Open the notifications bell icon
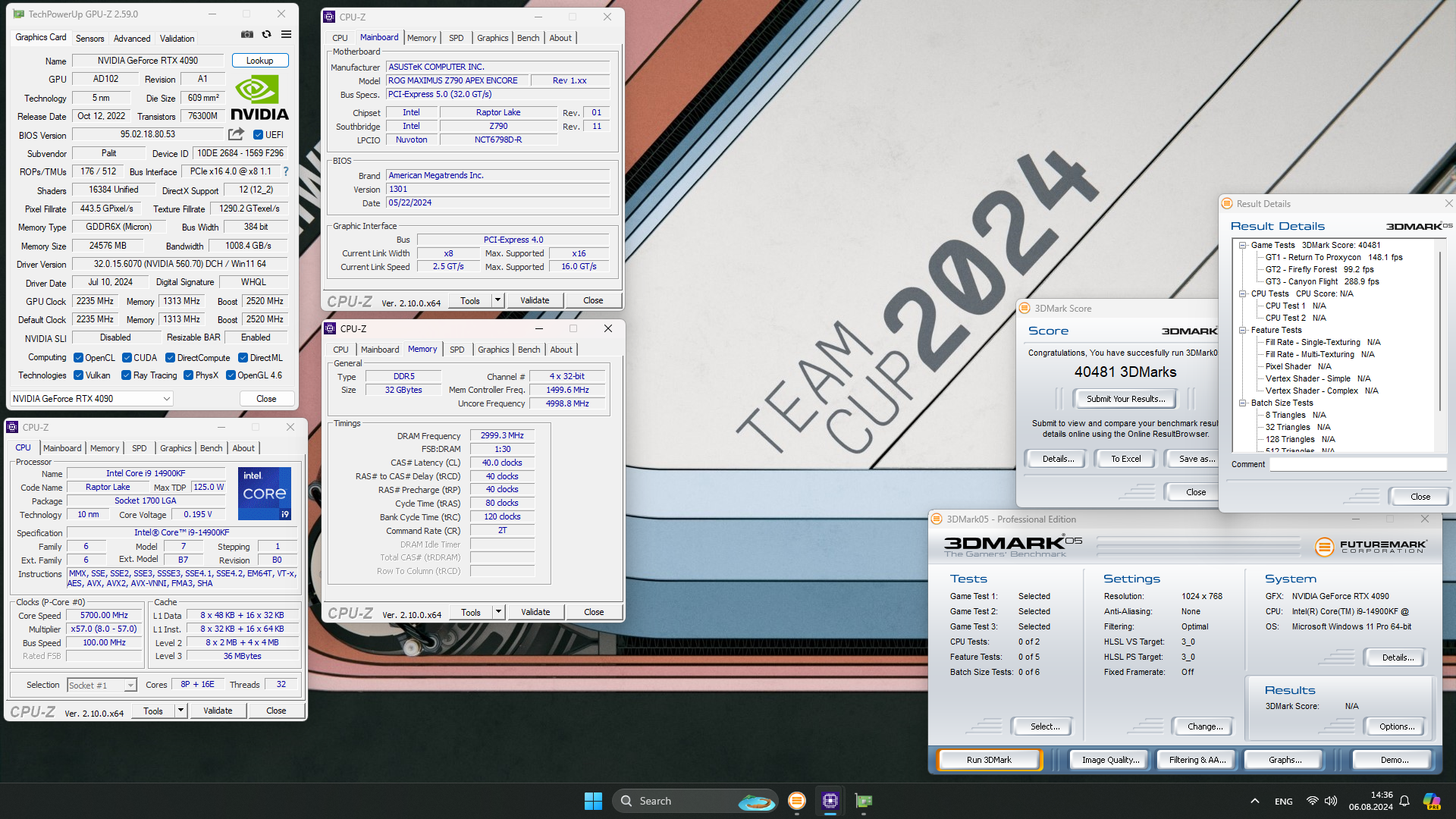 (x=1404, y=801)
